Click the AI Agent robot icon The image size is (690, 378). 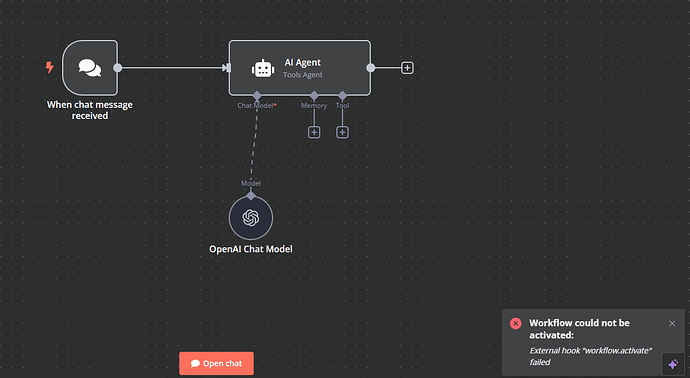point(263,68)
